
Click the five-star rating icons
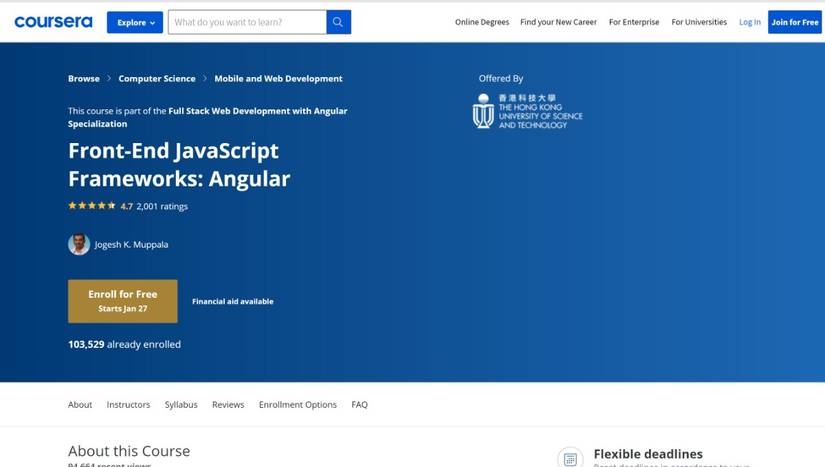[92, 206]
